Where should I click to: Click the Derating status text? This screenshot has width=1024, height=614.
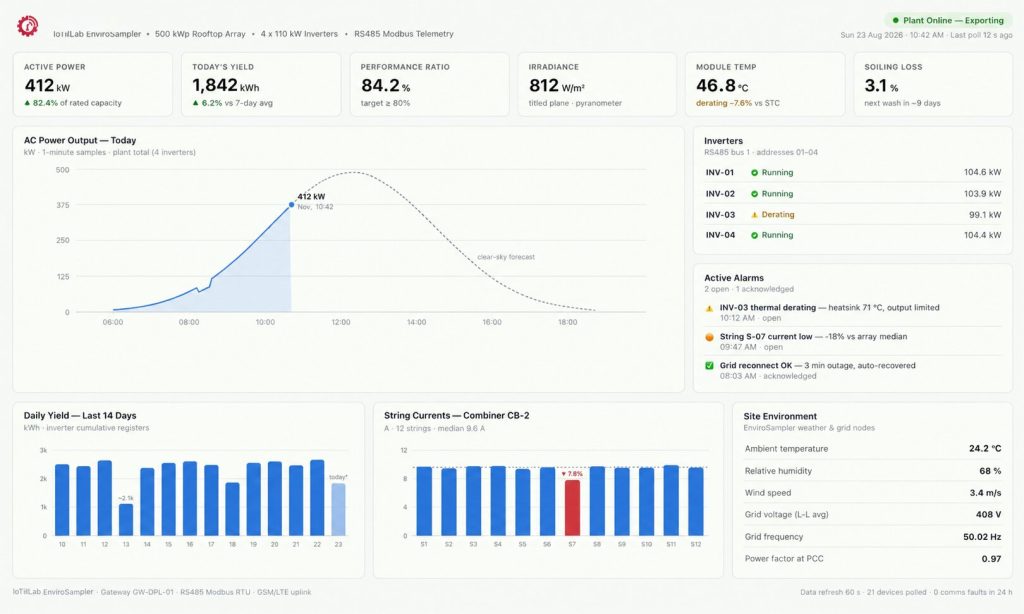pos(778,215)
